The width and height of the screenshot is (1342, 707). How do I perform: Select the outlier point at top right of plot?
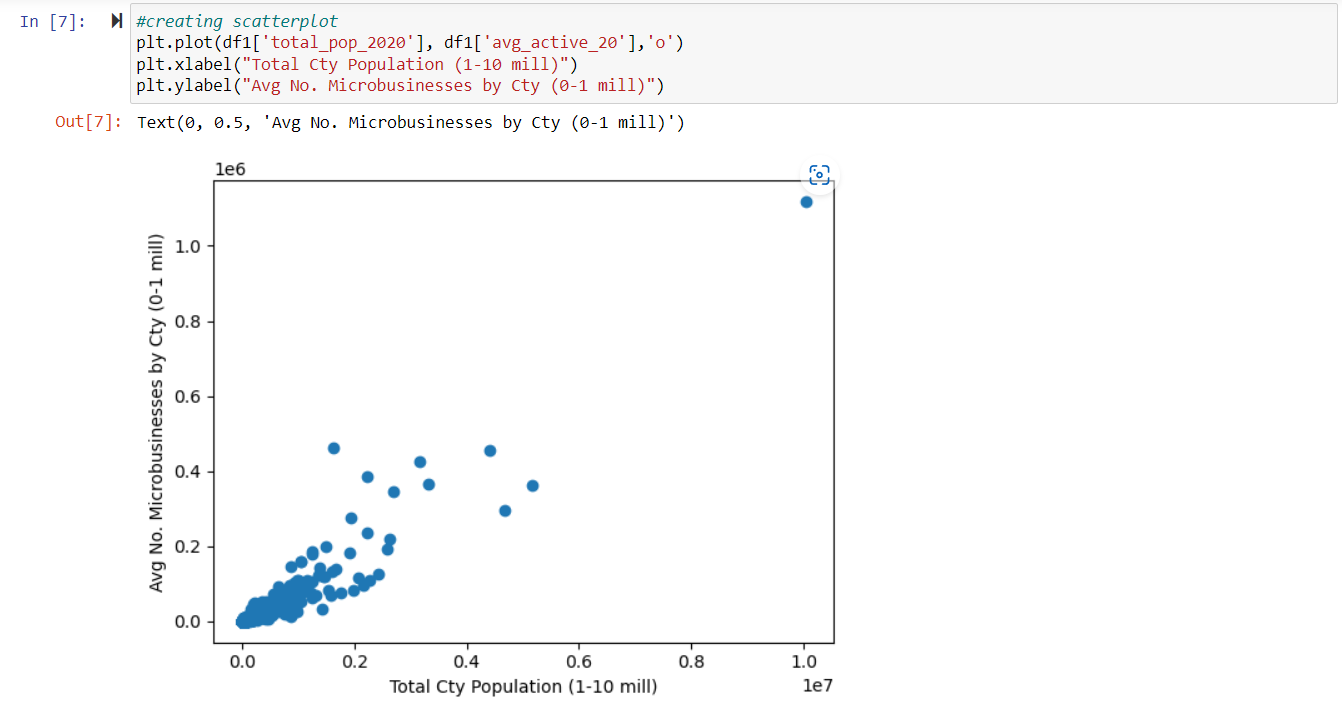coord(806,201)
